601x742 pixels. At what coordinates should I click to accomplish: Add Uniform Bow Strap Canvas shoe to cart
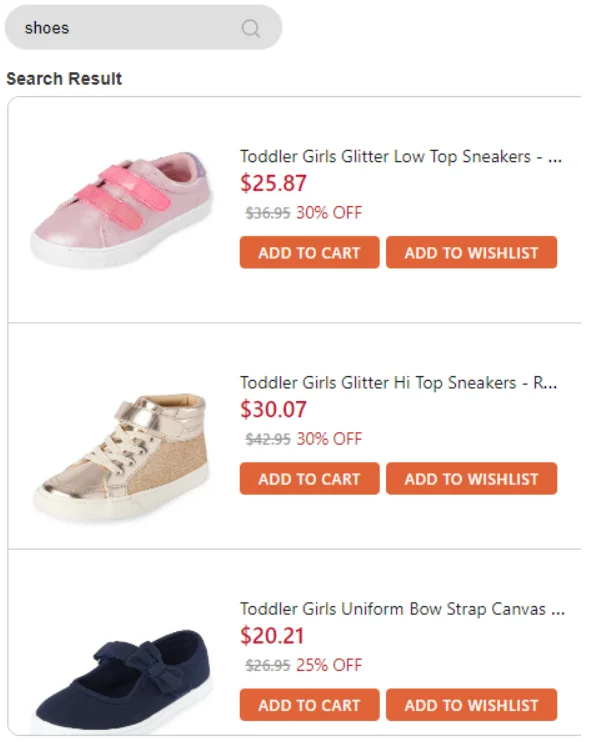309,705
